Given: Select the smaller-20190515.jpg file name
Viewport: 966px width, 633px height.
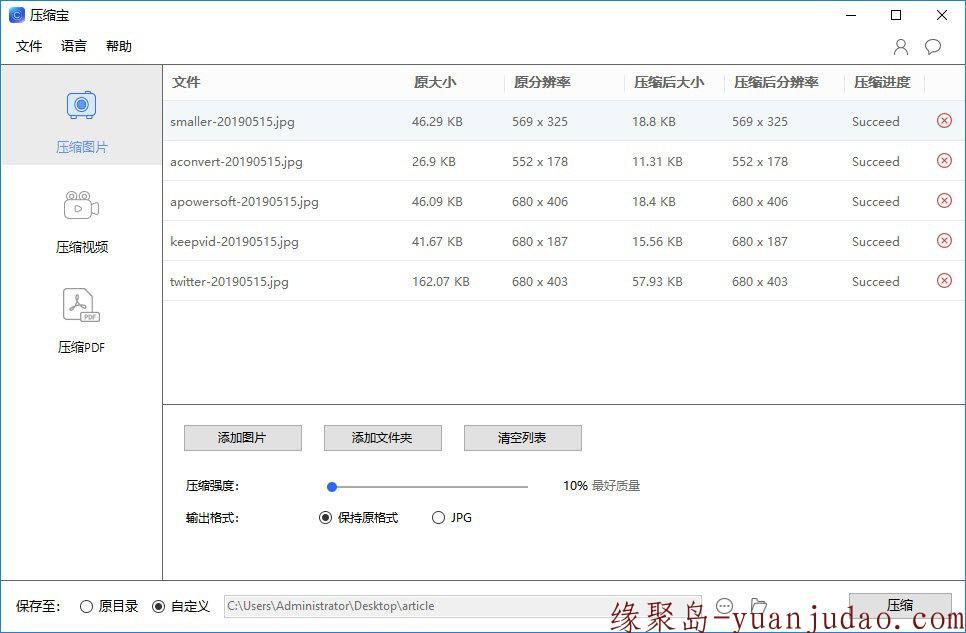Looking at the screenshot, I should click(x=232, y=121).
